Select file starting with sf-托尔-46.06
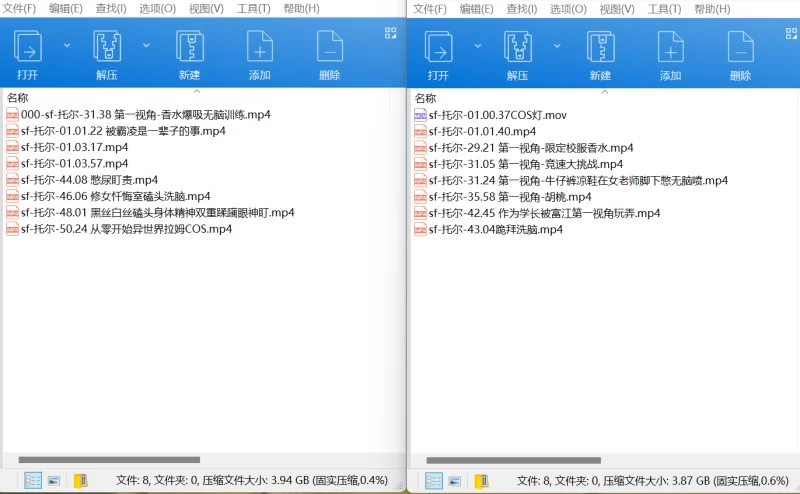Viewport: 800px width, 494px height. click(108, 196)
